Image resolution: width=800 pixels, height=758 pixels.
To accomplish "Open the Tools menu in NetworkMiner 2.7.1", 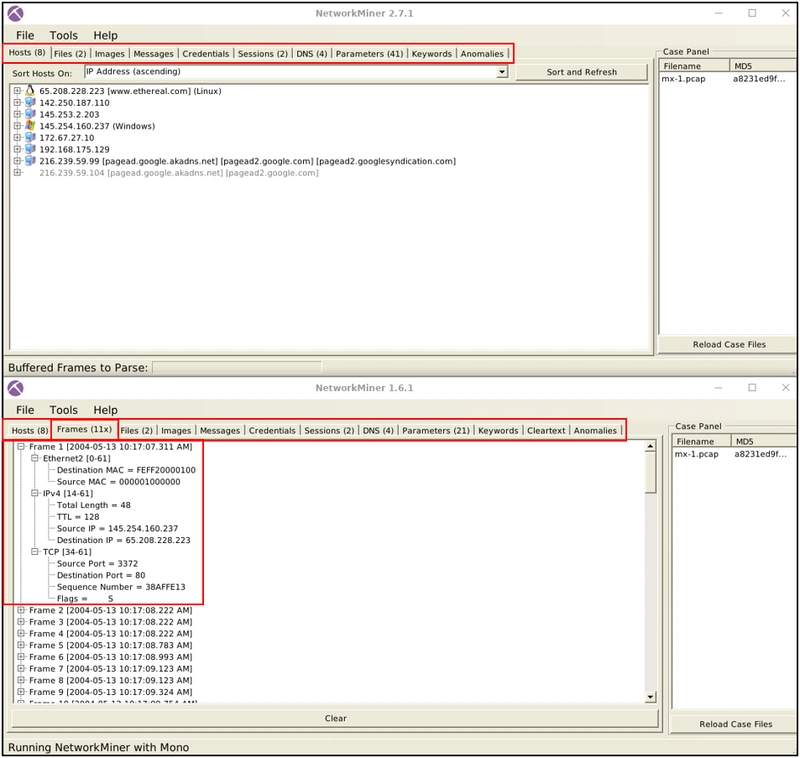I will pyautogui.click(x=64, y=35).
